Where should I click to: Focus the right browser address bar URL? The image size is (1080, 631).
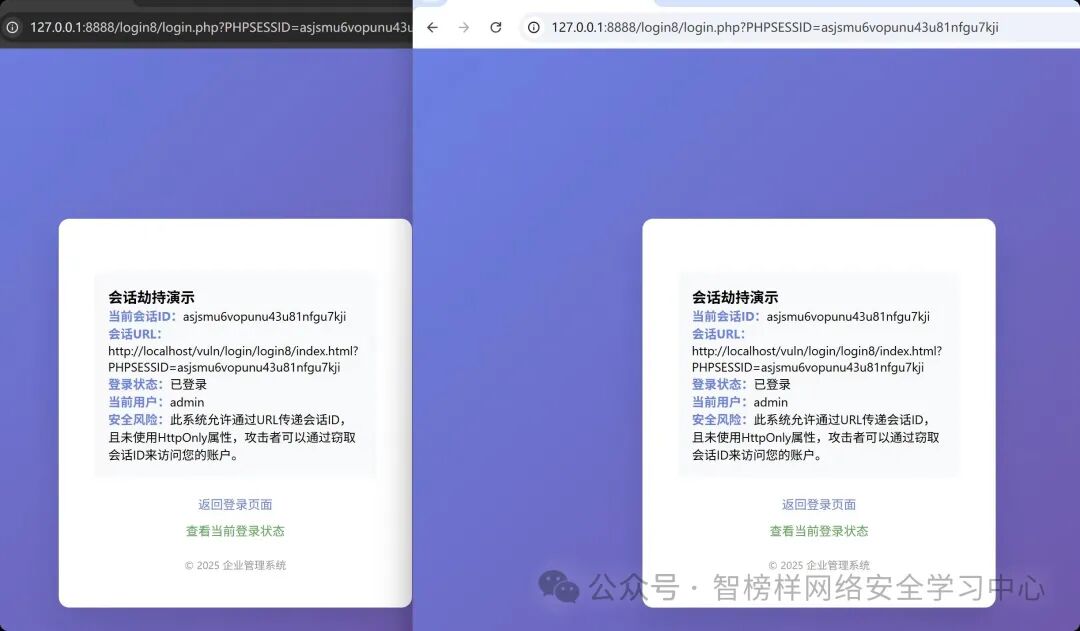775,28
